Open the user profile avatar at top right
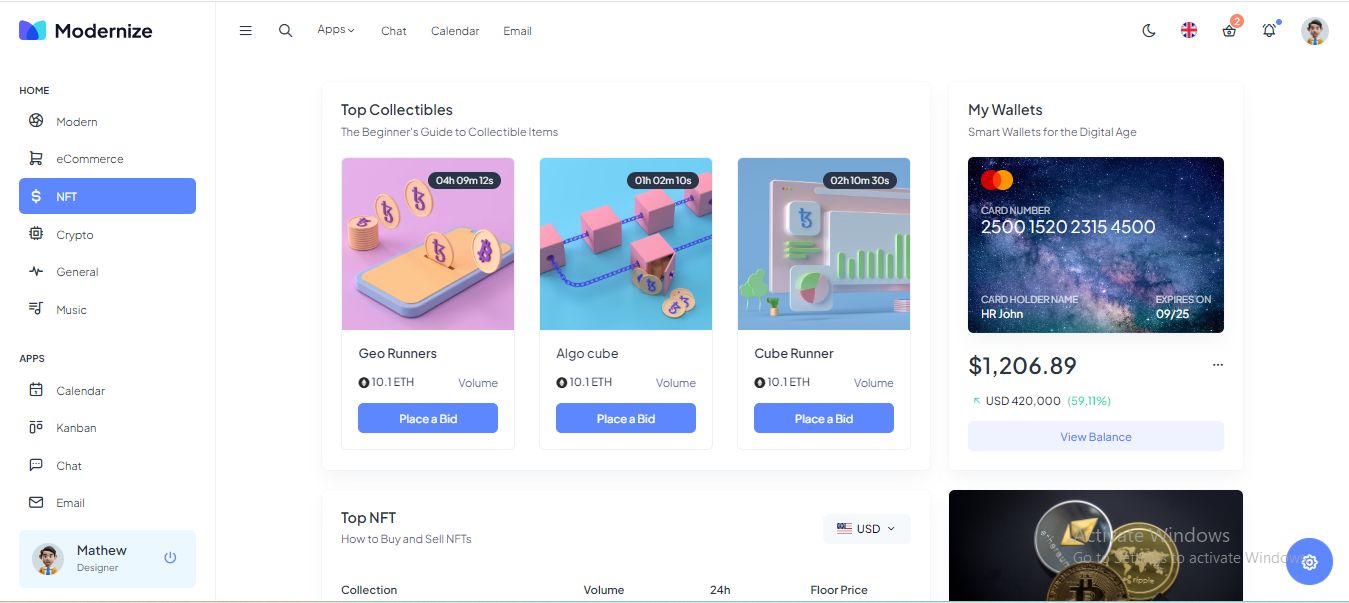Image resolution: width=1349 pixels, height=603 pixels. (x=1314, y=31)
